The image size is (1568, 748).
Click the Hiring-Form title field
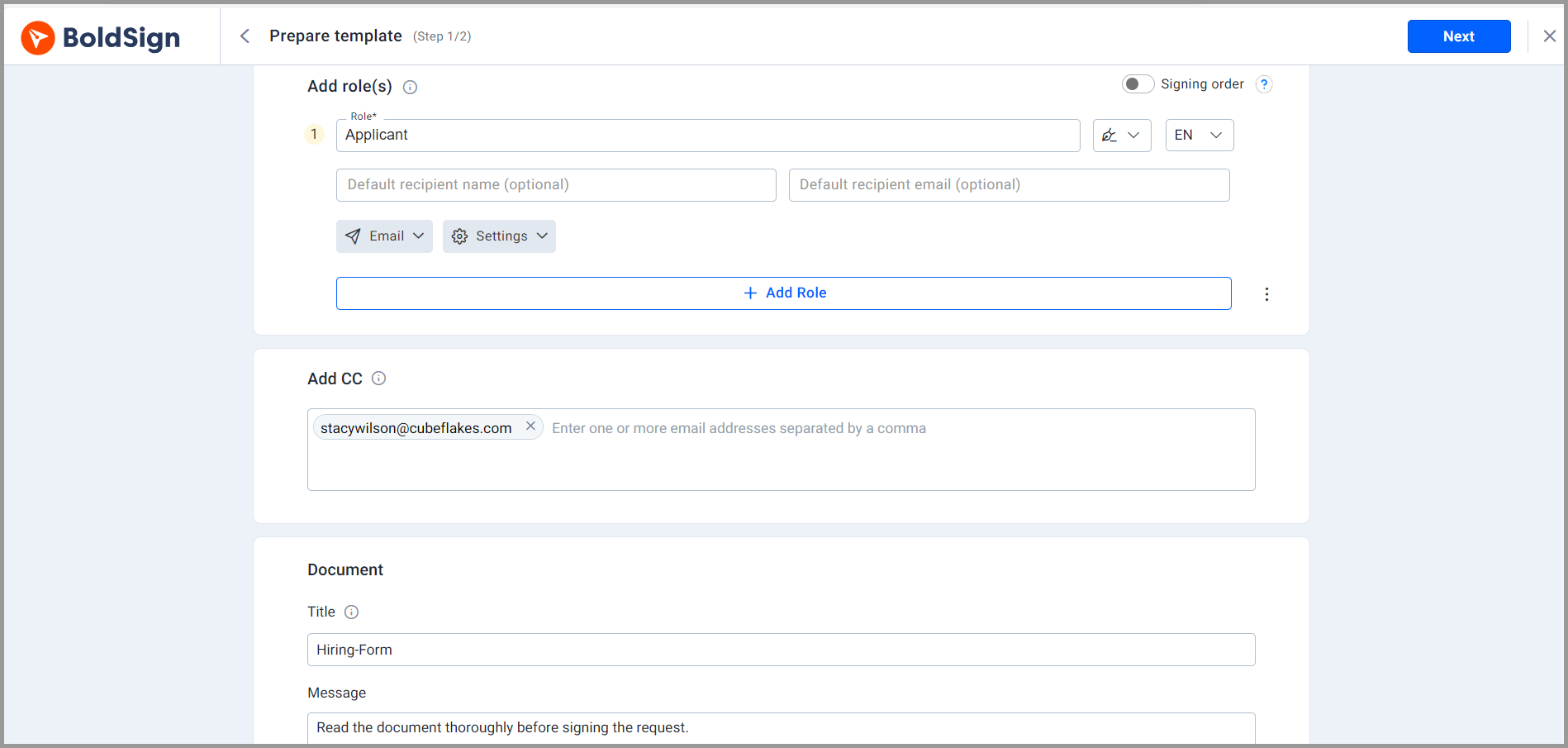[781, 650]
